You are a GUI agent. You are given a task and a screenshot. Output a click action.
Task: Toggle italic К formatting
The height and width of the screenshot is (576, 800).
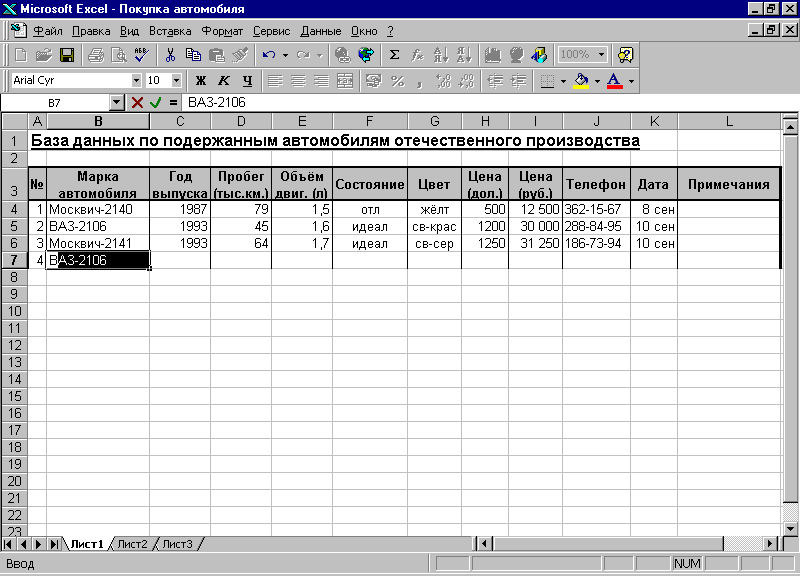coord(224,81)
